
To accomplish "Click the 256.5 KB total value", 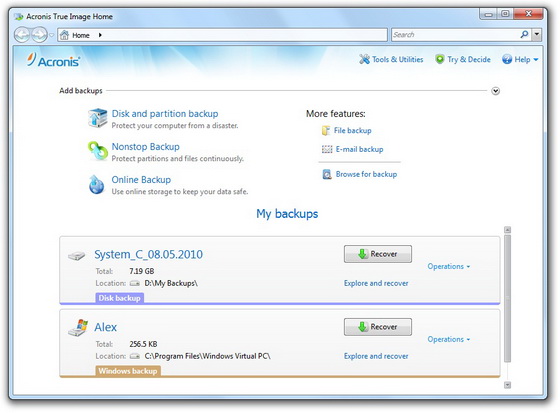I will point(143,344).
